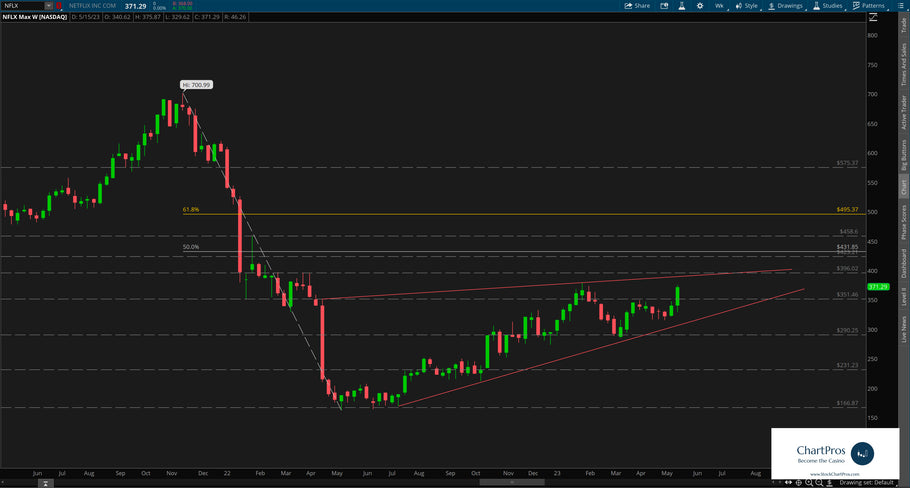Click the $575.37 price level label
The image size is (910, 488).
(x=847, y=163)
